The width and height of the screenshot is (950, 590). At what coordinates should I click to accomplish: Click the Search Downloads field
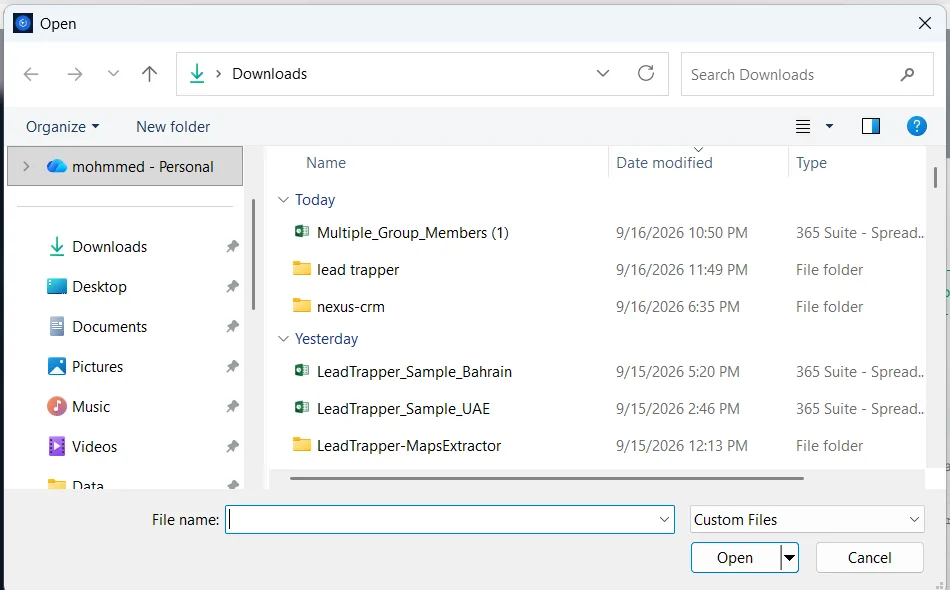[x=807, y=74]
